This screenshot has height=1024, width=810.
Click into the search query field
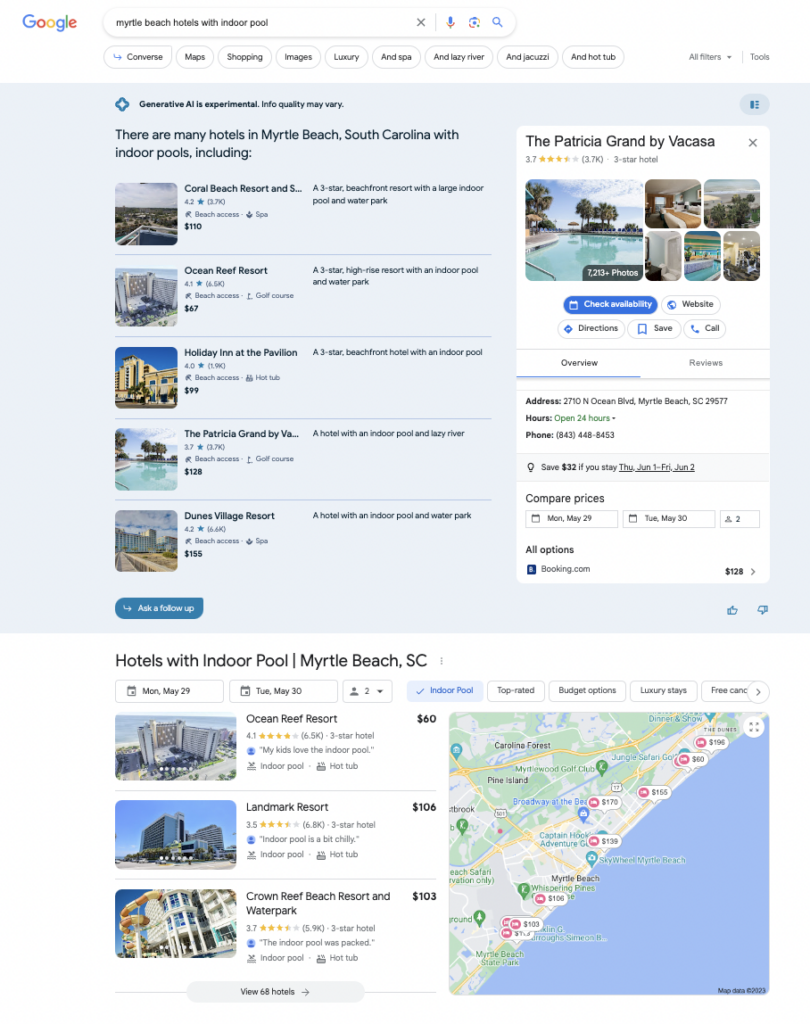pyautogui.click(x=261, y=22)
